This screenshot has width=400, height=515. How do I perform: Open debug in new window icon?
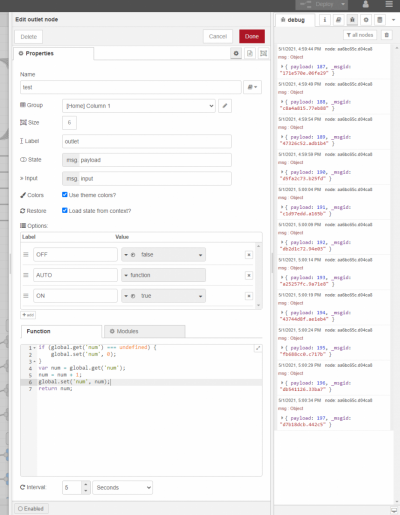pos(394,510)
